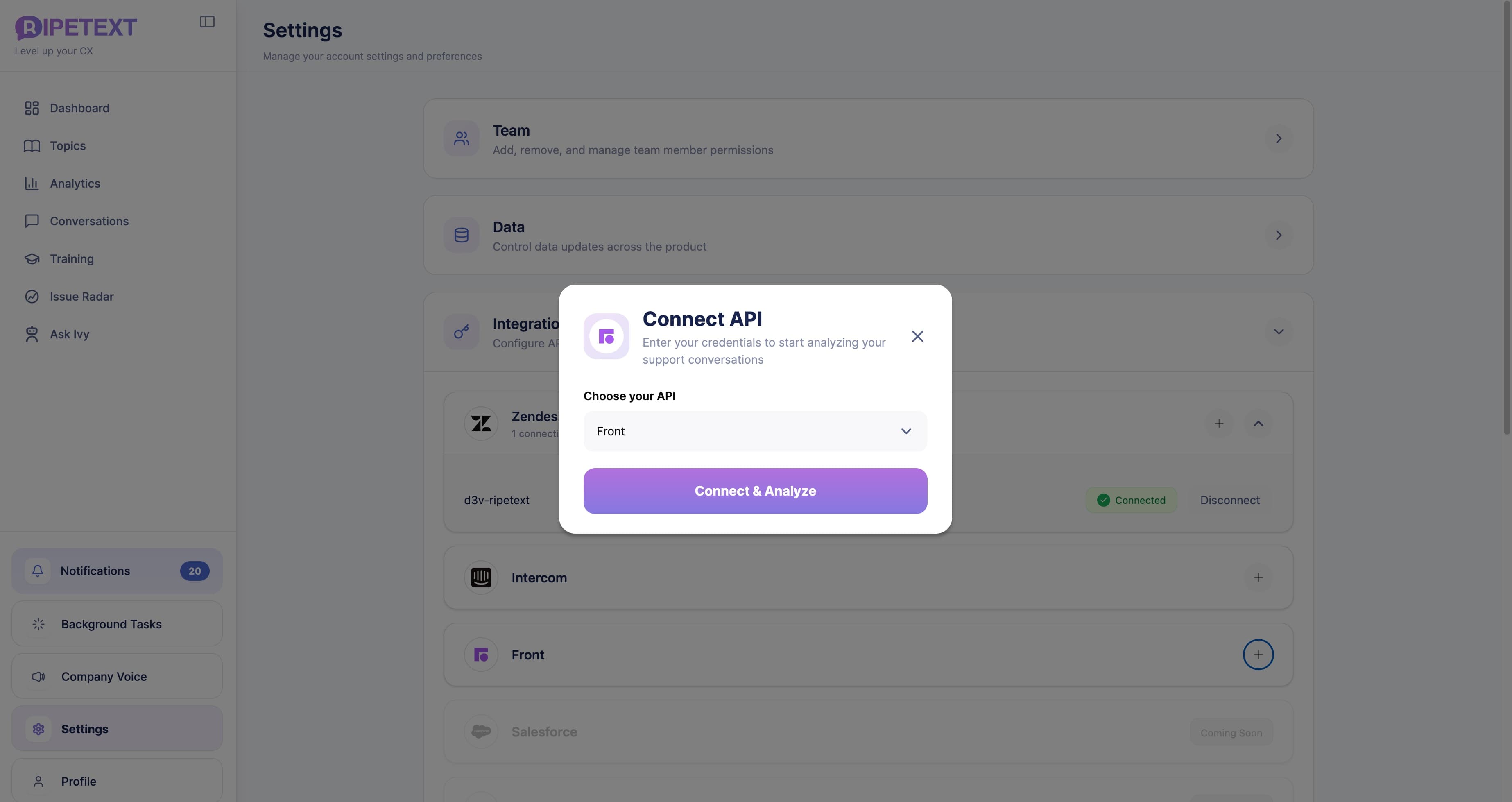Open the Conversations section
1512x802 pixels.
tap(88, 221)
